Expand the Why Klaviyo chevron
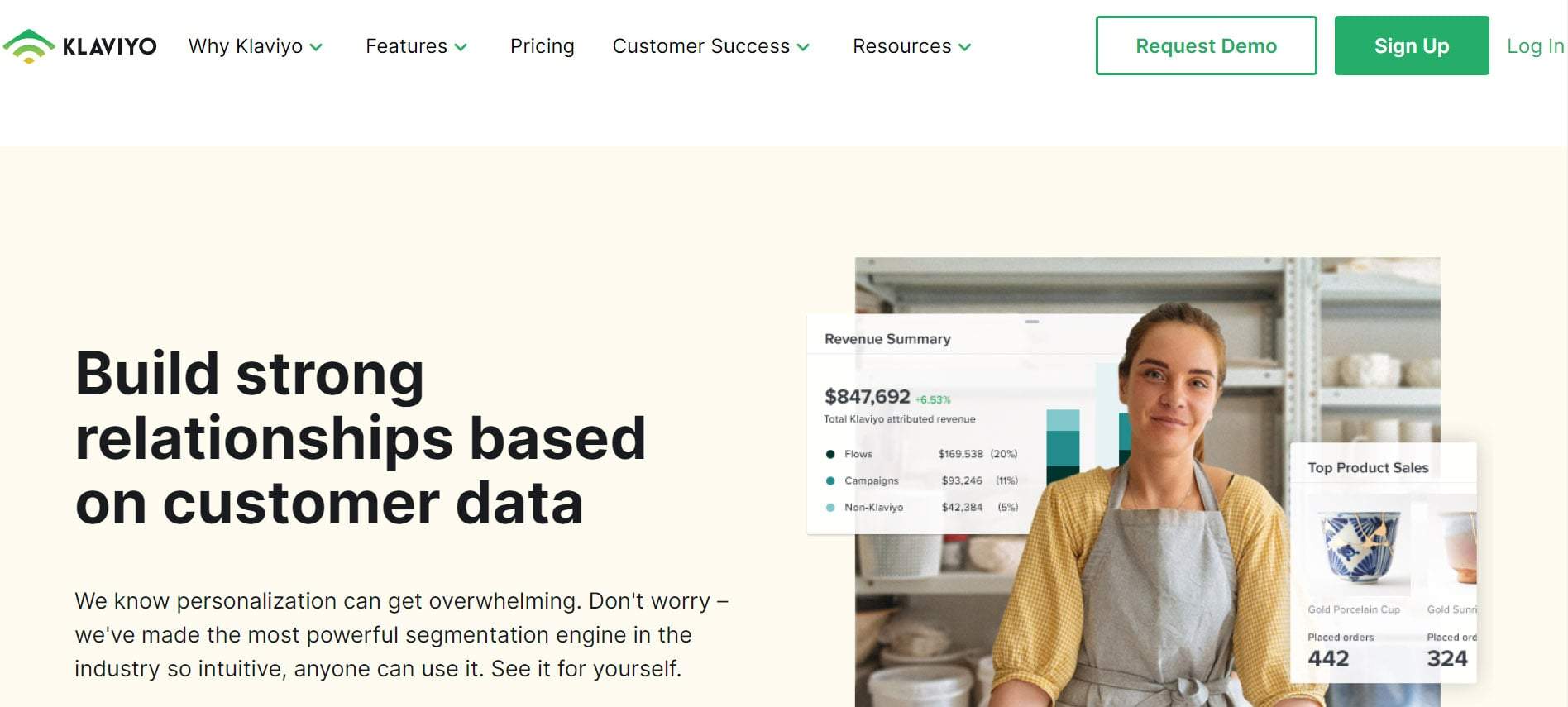This screenshot has height=707, width=1568. pyautogui.click(x=316, y=48)
